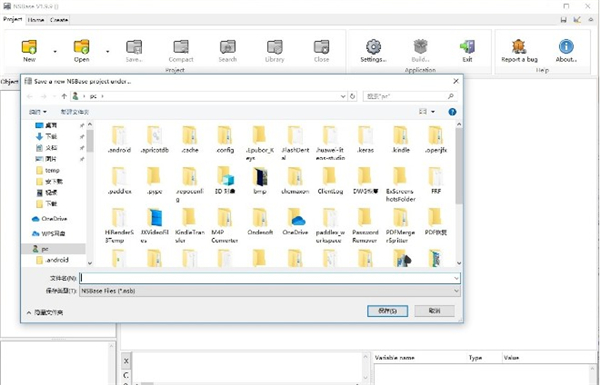Collapse the Hide folders expander
This screenshot has height=385, width=600.
45,313
